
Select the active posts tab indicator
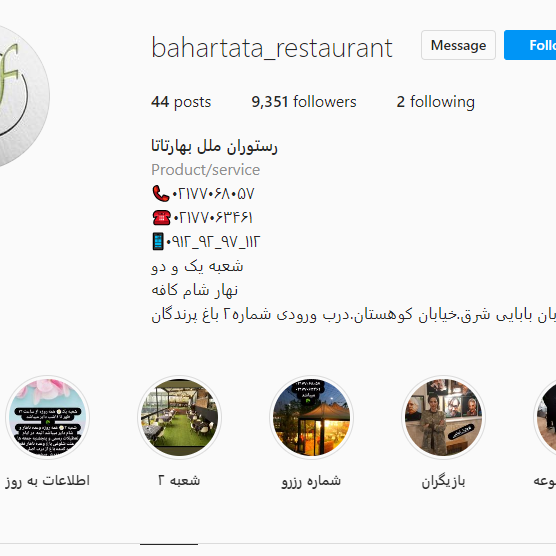[169, 544]
